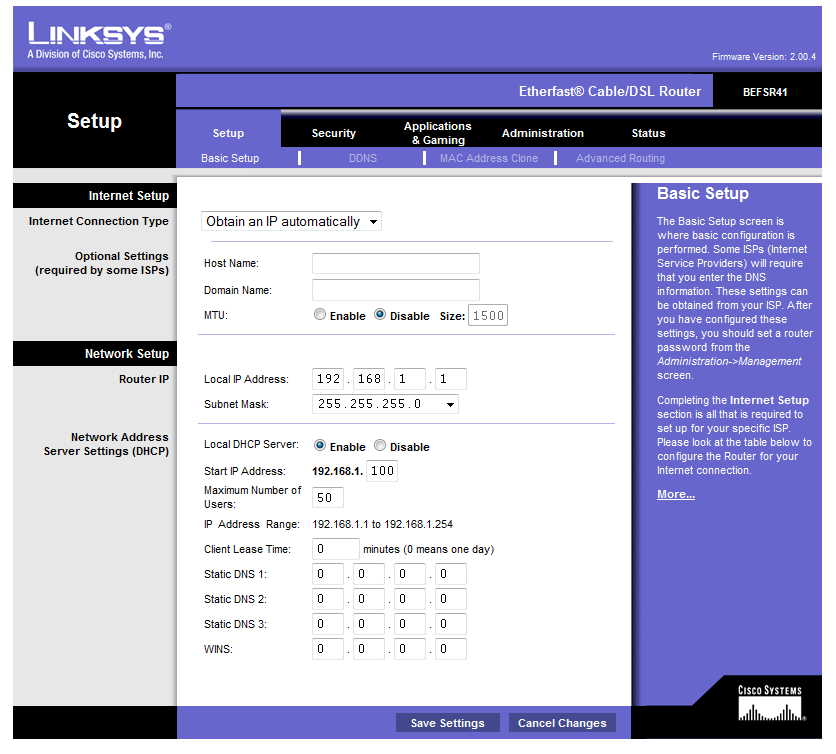
Task: Click Static DNS 3 second octet field
Action: click(369, 624)
